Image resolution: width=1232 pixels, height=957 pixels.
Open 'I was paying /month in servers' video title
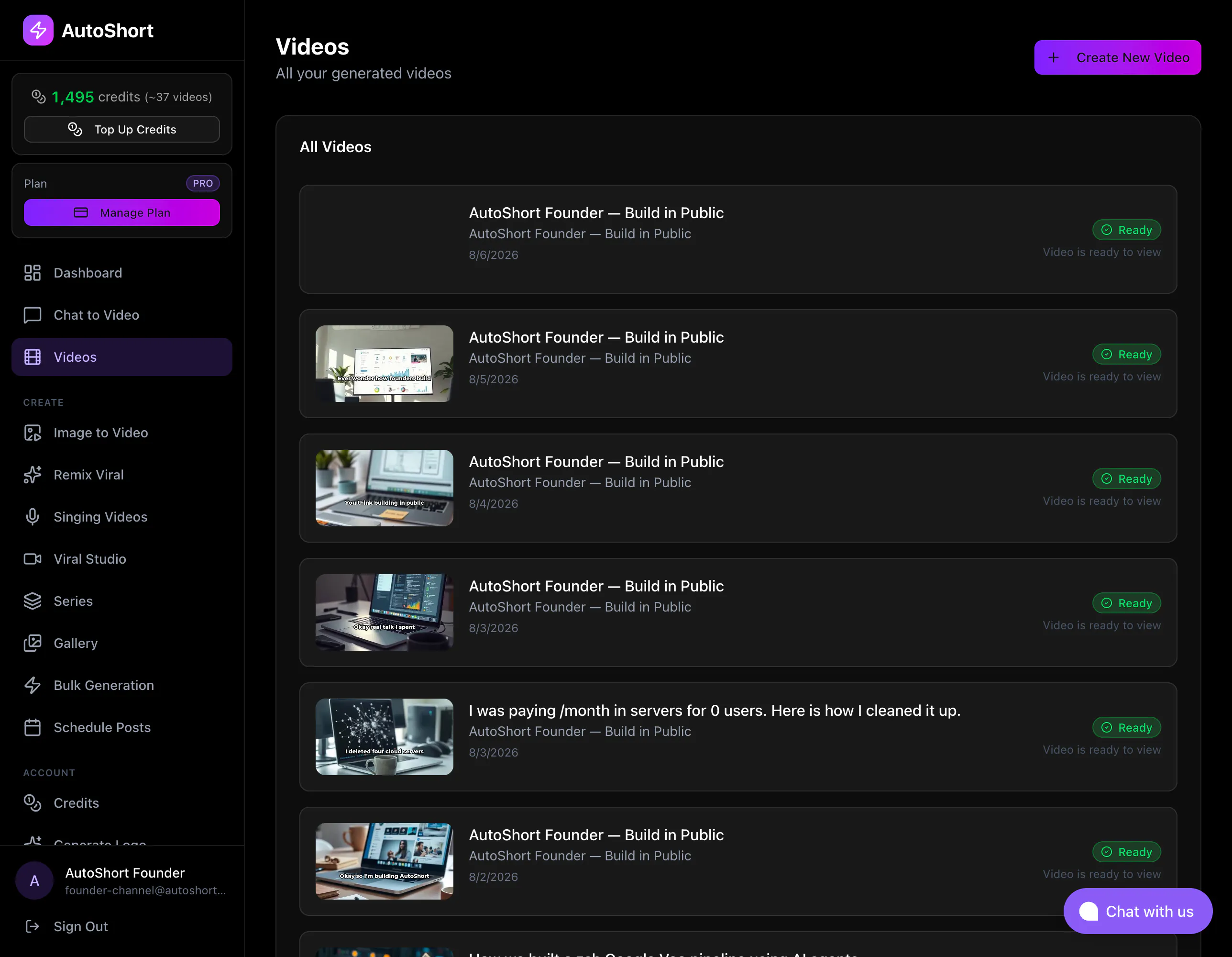pyautogui.click(x=715, y=711)
